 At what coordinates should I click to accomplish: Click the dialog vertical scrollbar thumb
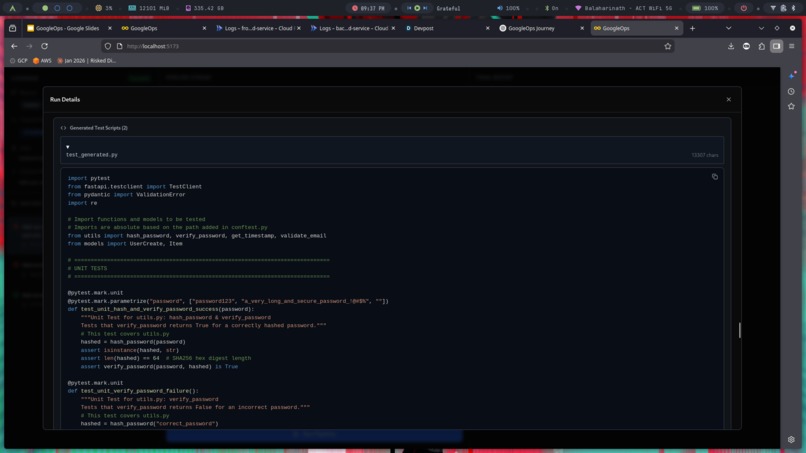(x=739, y=330)
